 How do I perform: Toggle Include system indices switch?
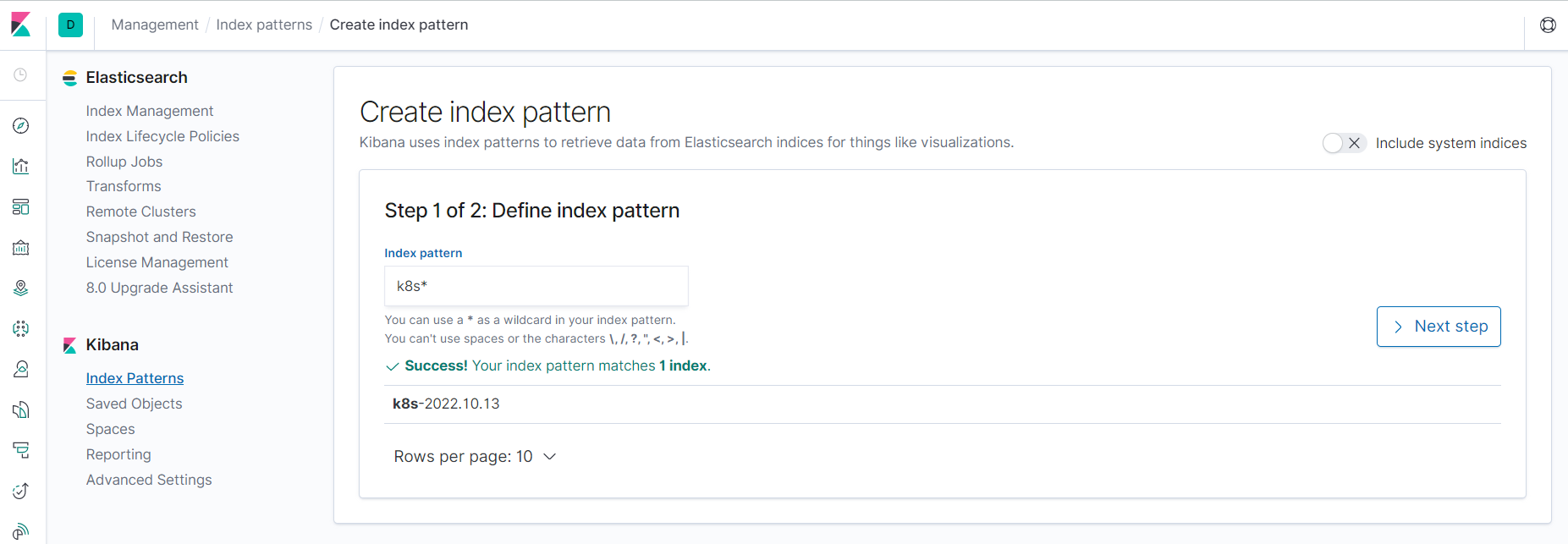1344,143
